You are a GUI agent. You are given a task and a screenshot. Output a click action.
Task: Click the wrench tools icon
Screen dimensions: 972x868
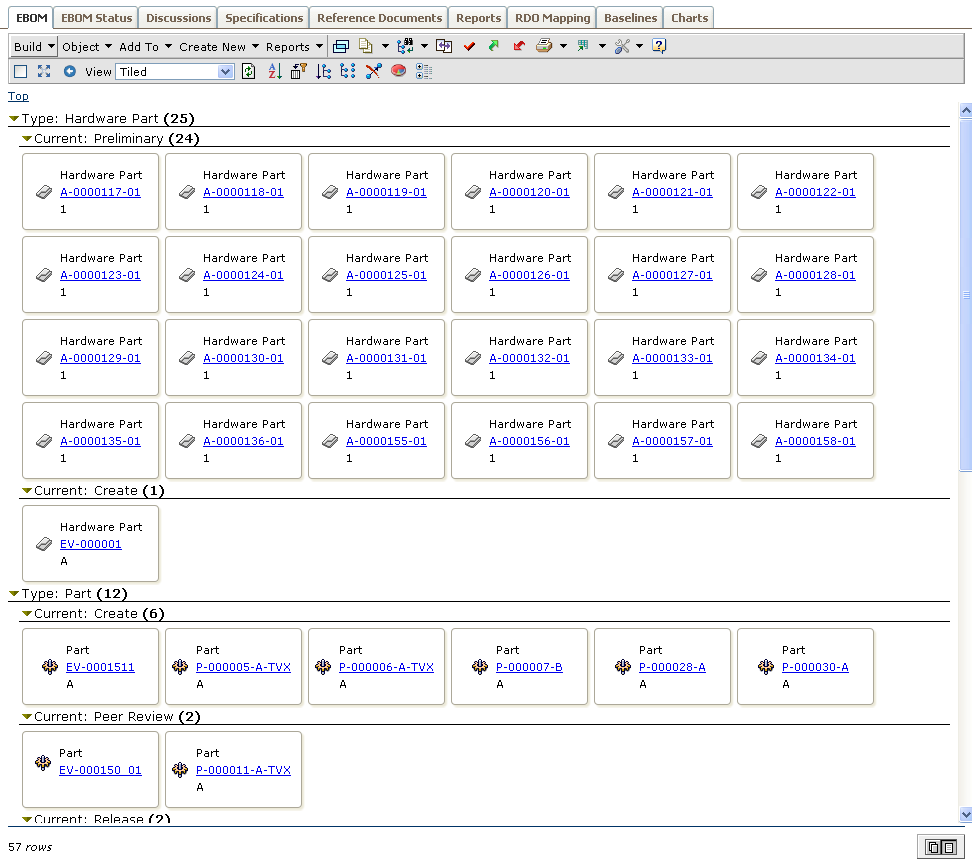coord(622,46)
